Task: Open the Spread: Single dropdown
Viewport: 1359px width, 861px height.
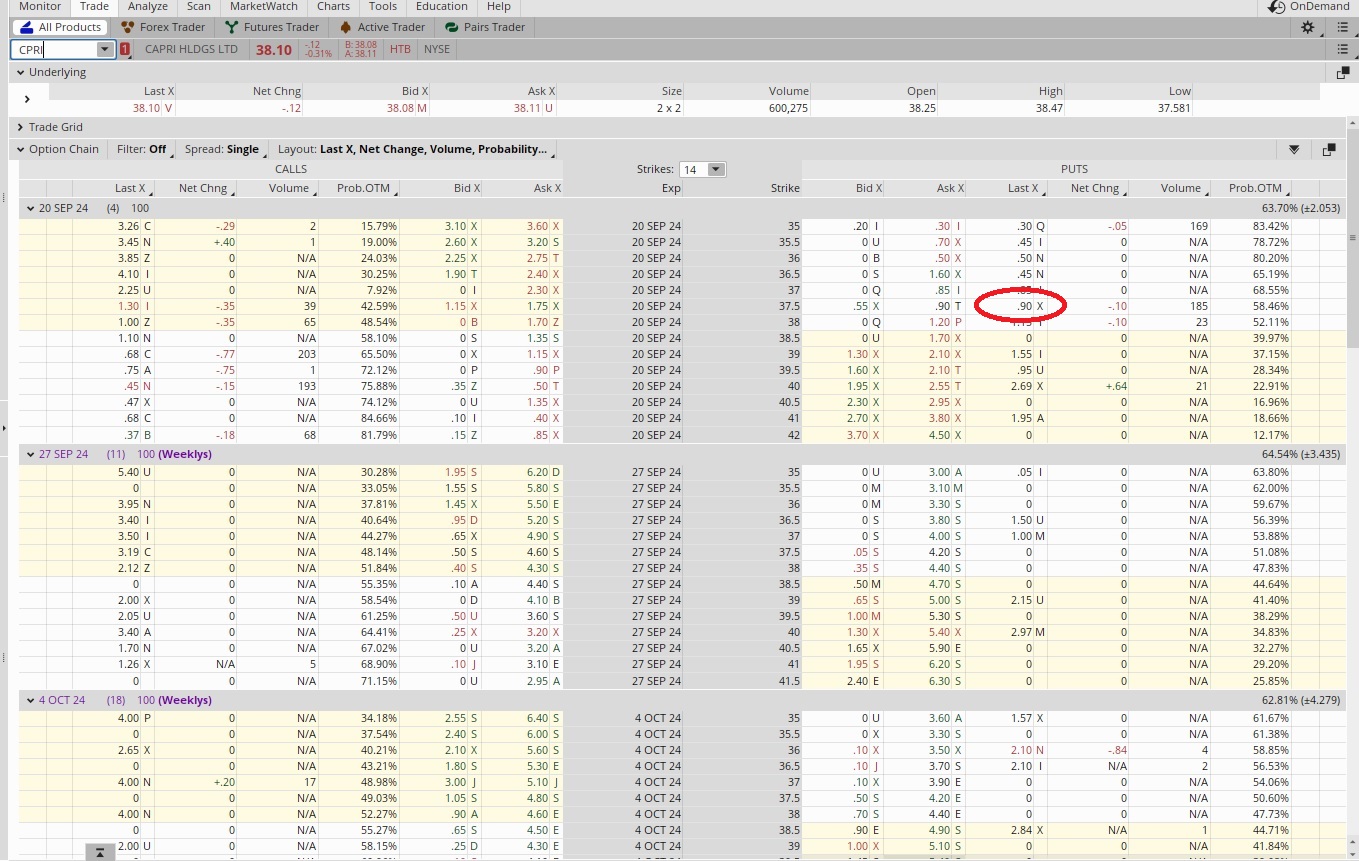Action: point(224,149)
